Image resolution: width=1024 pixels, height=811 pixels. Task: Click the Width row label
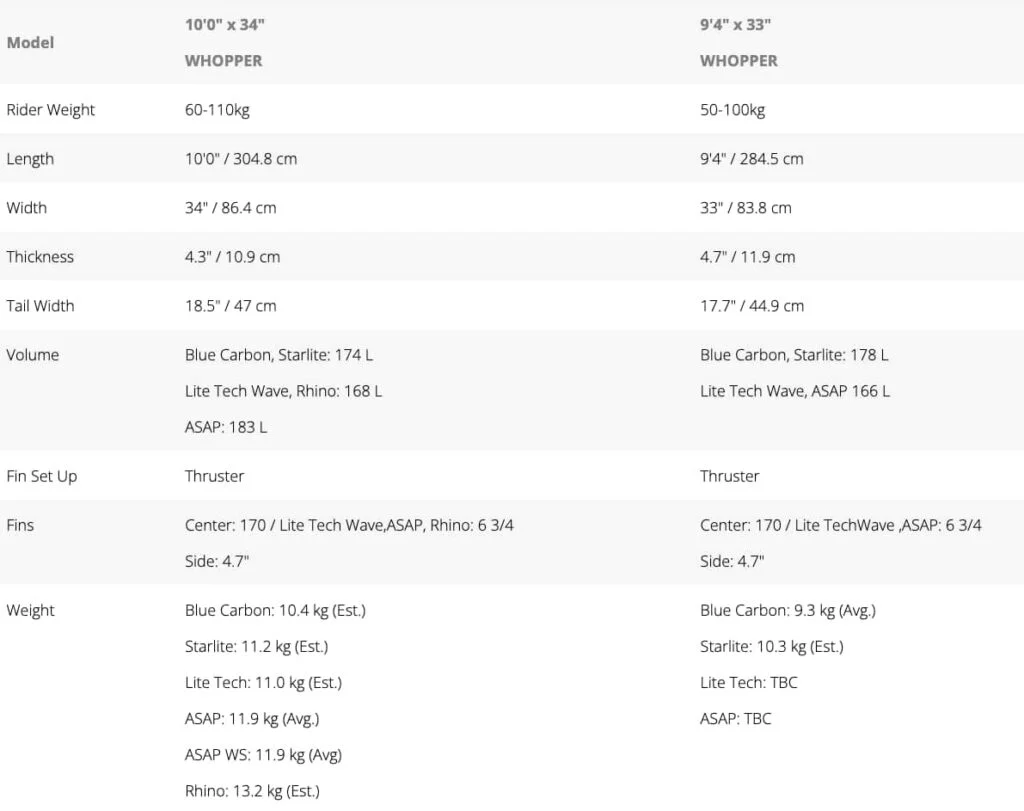coord(26,208)
